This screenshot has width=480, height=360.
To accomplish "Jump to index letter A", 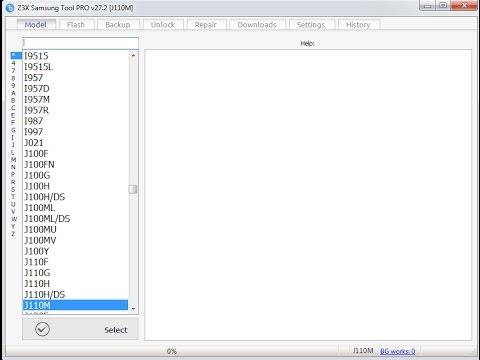I will pyautogui.click(x=13, y=93).
